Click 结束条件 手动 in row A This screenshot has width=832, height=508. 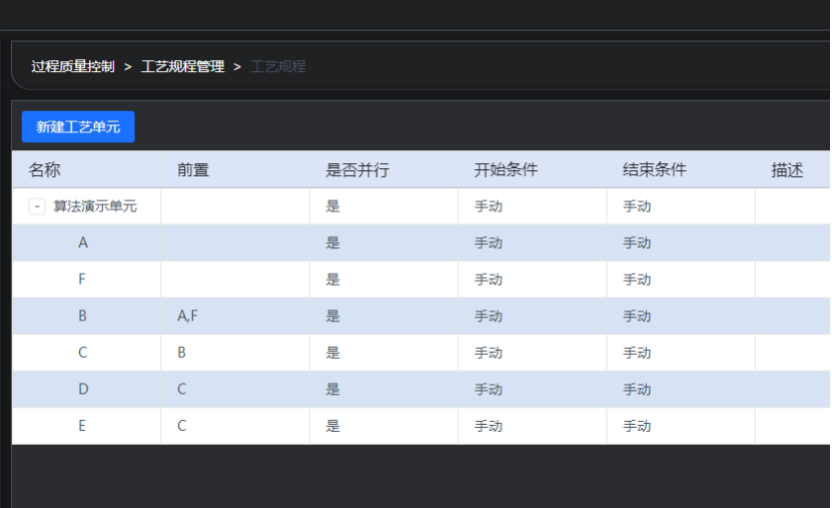pos(637,243)
